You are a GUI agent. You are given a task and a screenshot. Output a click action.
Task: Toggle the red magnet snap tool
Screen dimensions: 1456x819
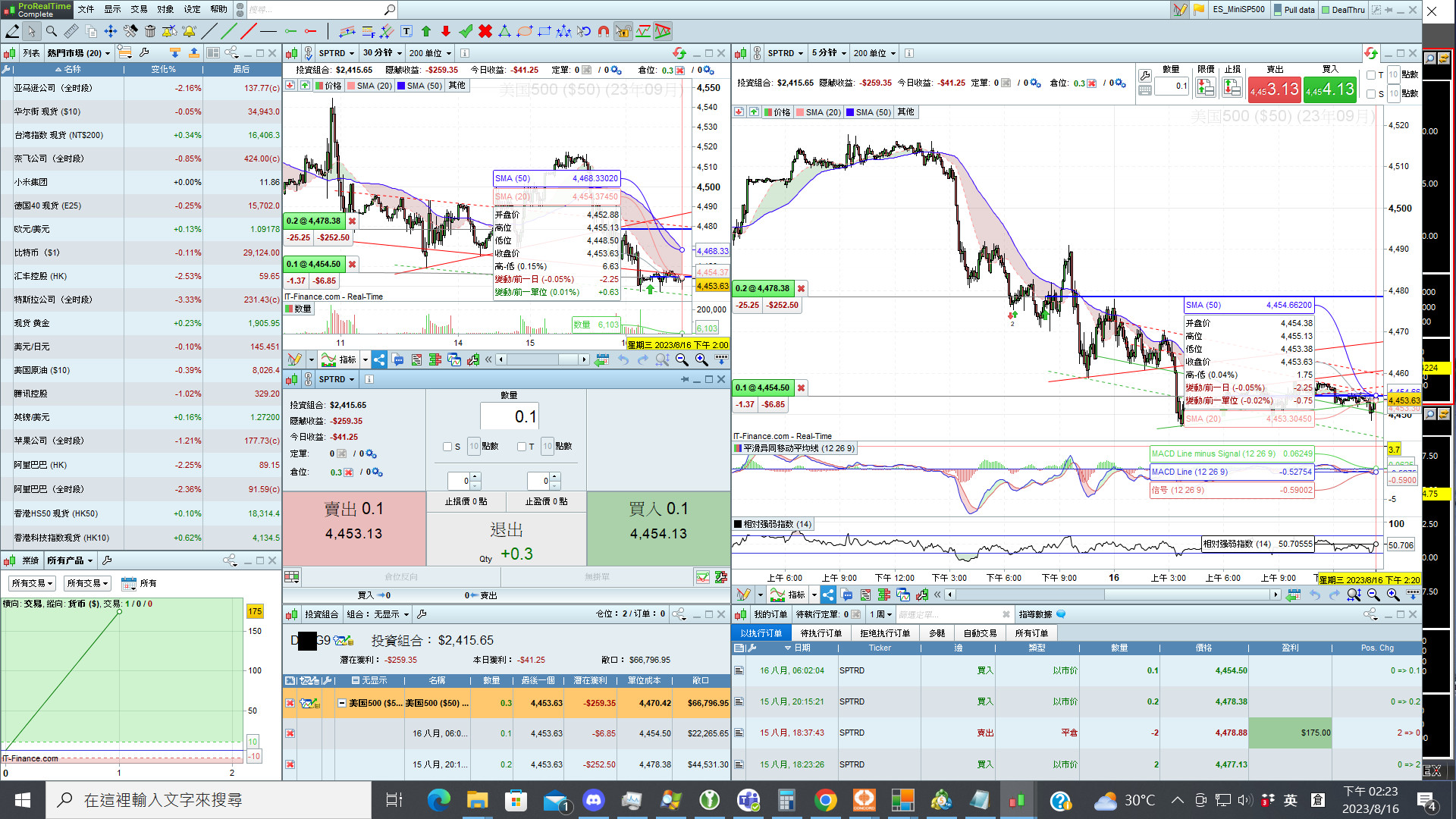604,31
